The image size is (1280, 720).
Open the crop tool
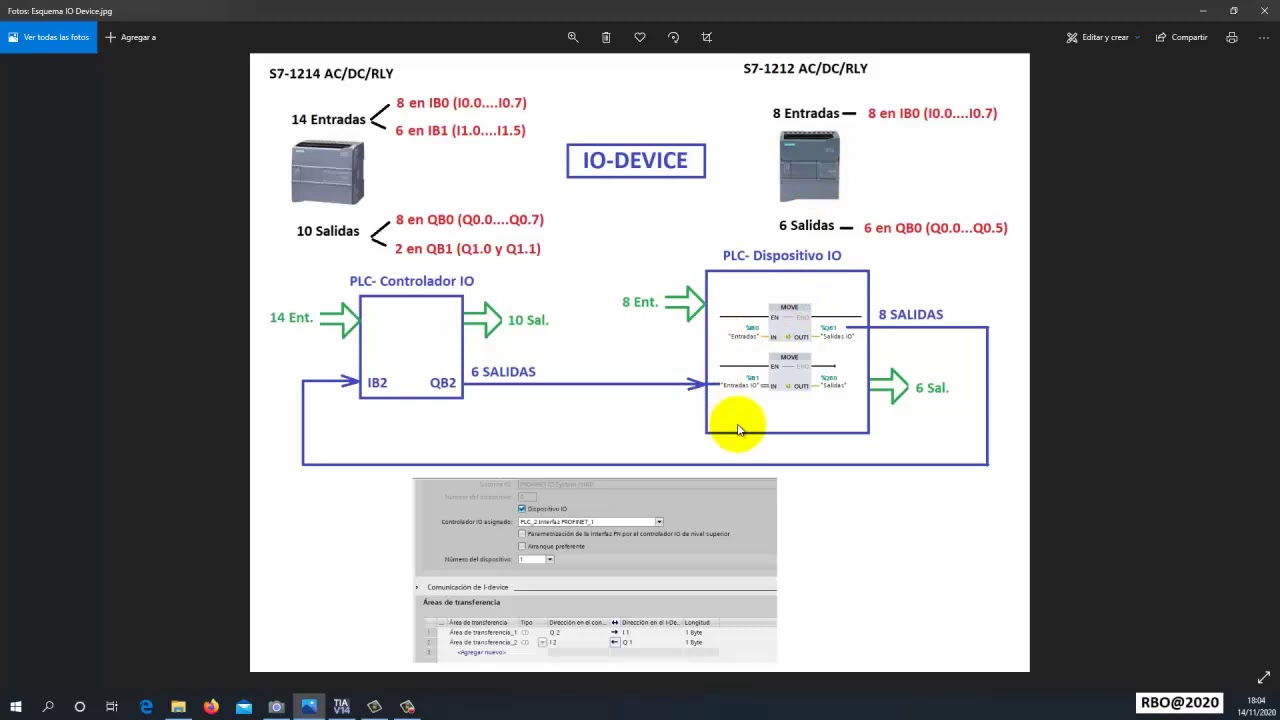point(707,37)
